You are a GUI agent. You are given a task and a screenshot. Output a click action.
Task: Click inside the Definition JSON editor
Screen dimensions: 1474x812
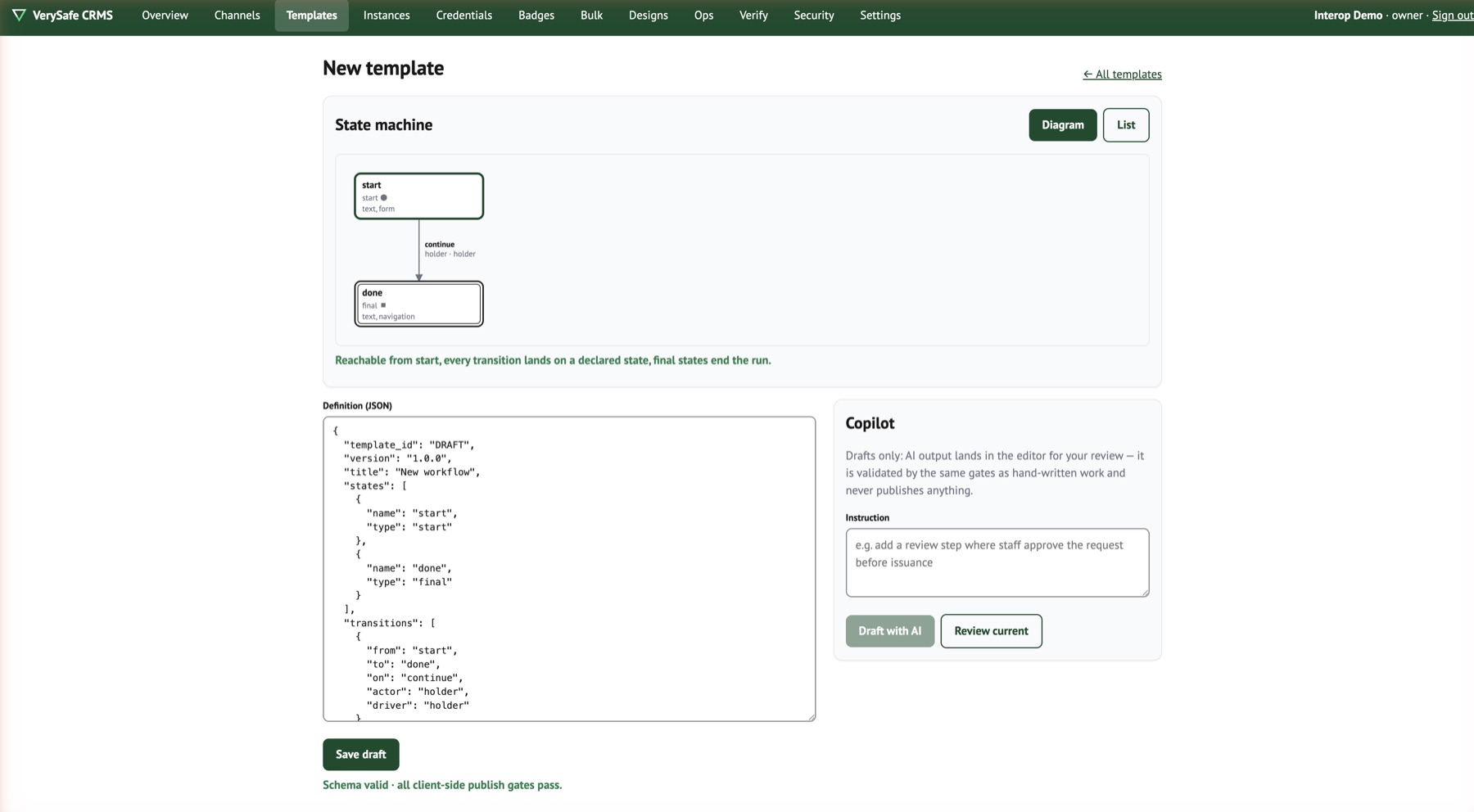point(569,569)
